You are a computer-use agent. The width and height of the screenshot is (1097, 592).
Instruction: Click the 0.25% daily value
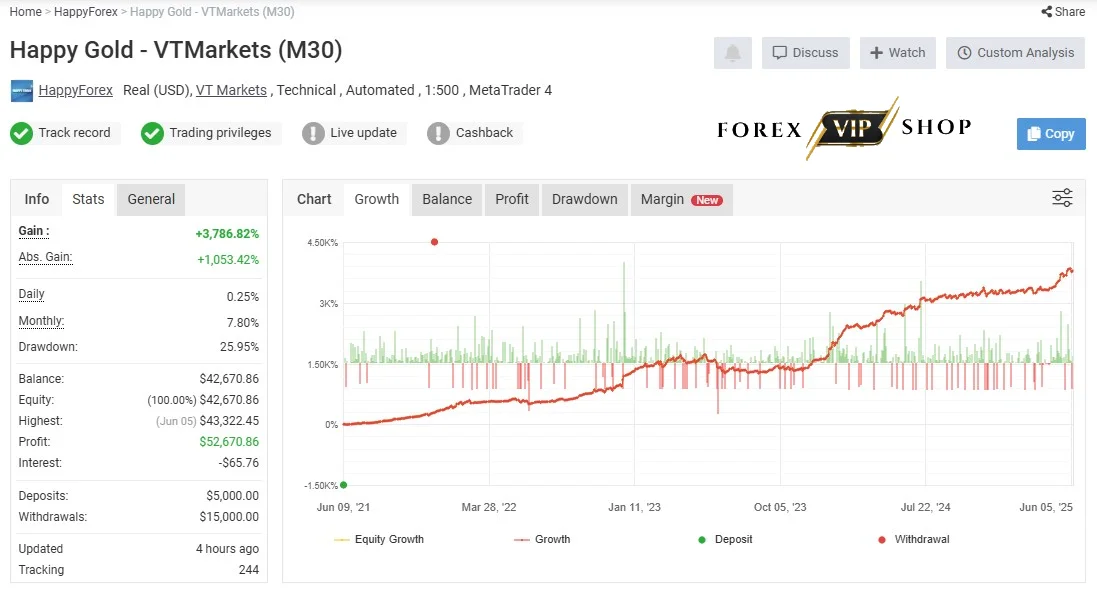pyautogui.click(x=243, y=297)
